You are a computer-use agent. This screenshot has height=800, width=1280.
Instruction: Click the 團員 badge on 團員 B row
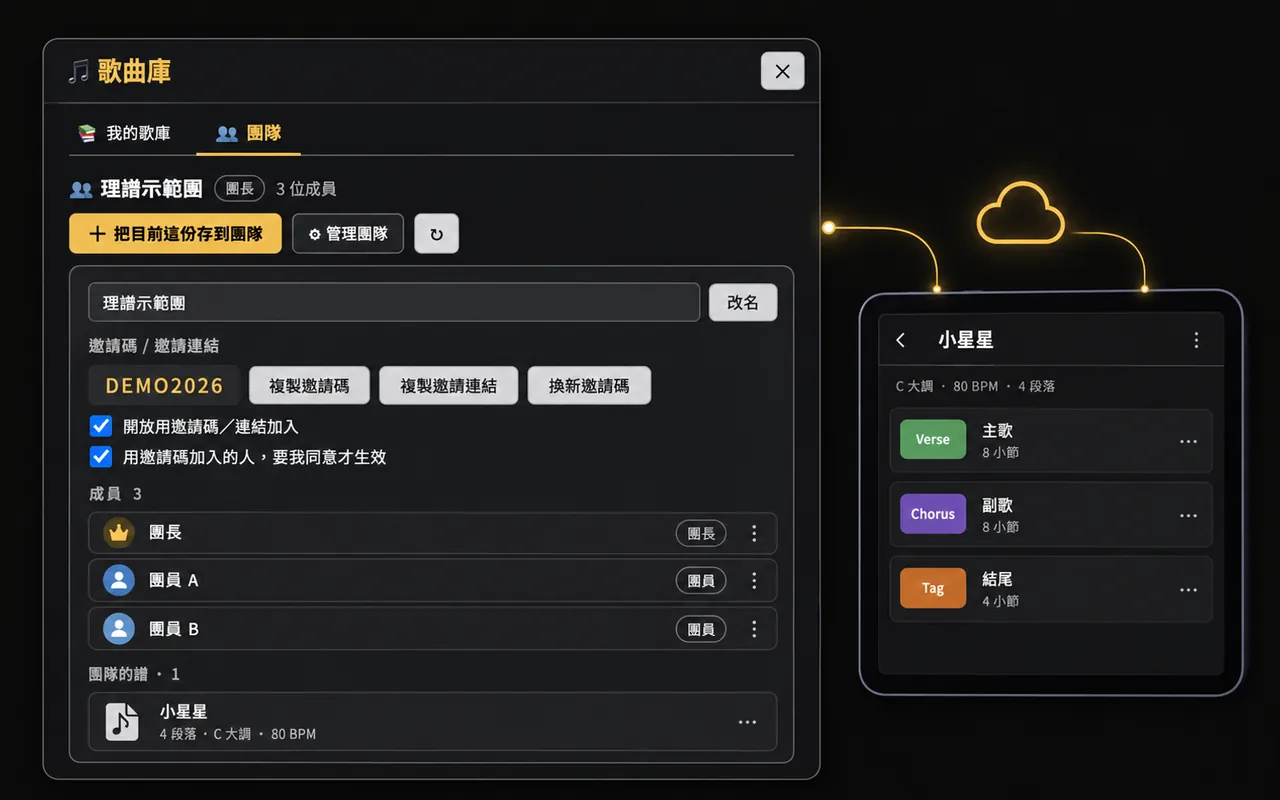[x=701, y=629]
